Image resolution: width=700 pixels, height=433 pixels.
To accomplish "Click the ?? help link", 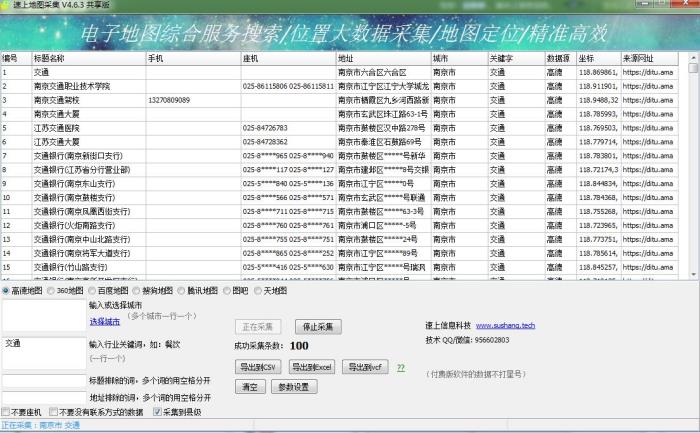I will pos(401,368).
